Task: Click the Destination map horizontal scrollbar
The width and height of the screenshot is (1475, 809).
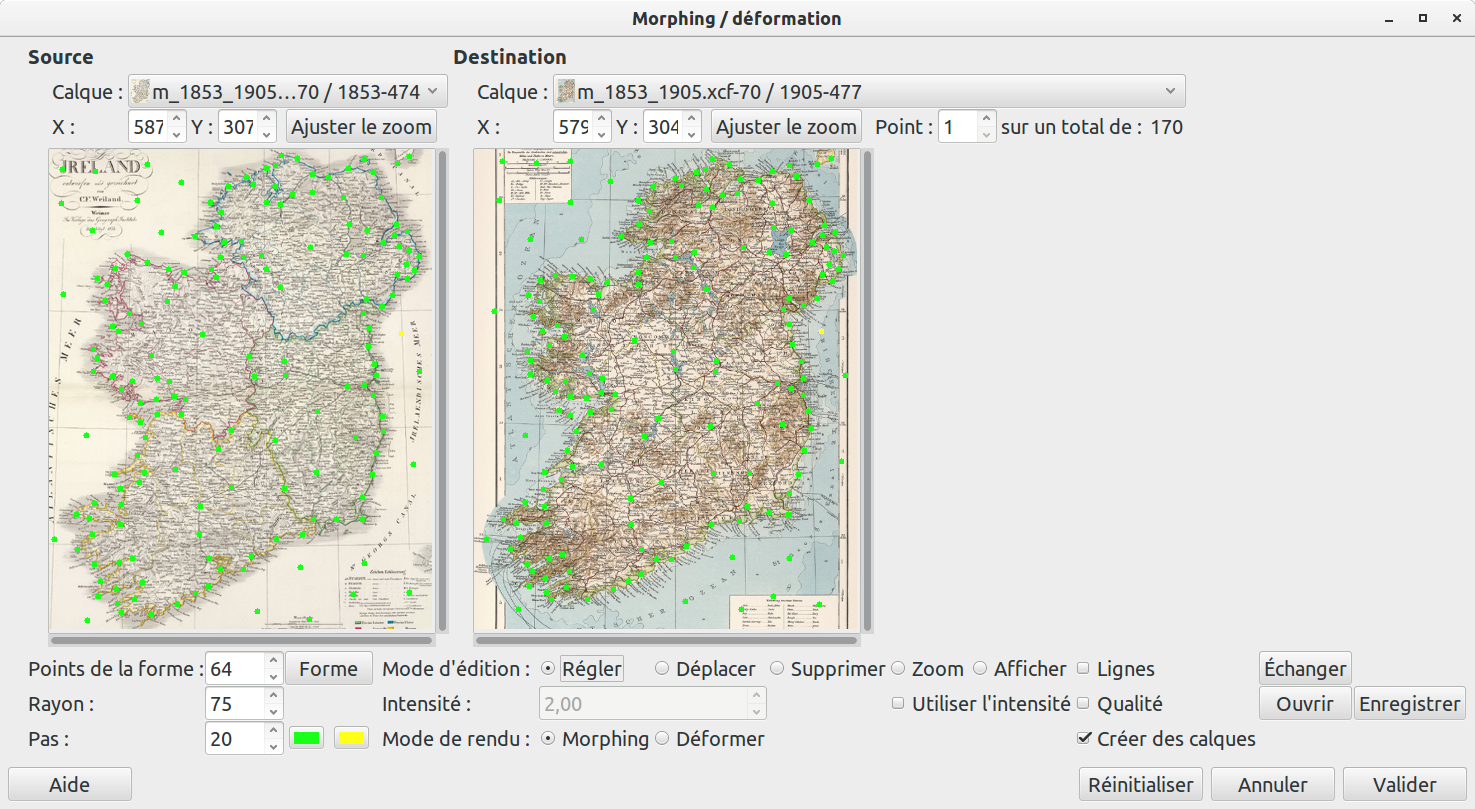Action: [x=666, y=640]
